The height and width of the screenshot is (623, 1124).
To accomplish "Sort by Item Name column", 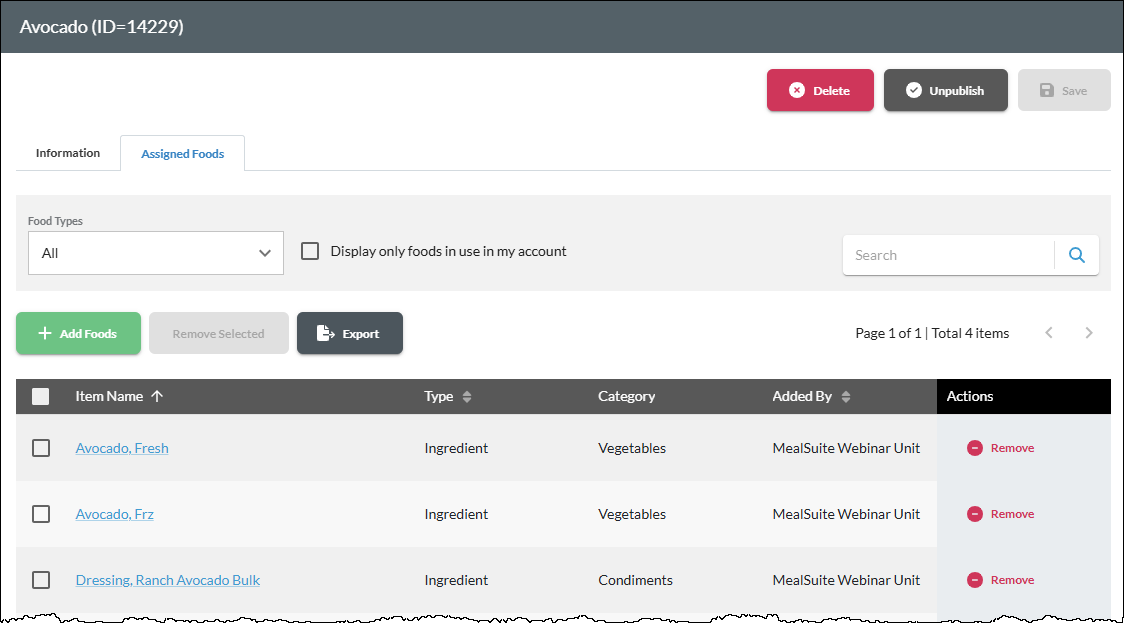I will 120,396.
